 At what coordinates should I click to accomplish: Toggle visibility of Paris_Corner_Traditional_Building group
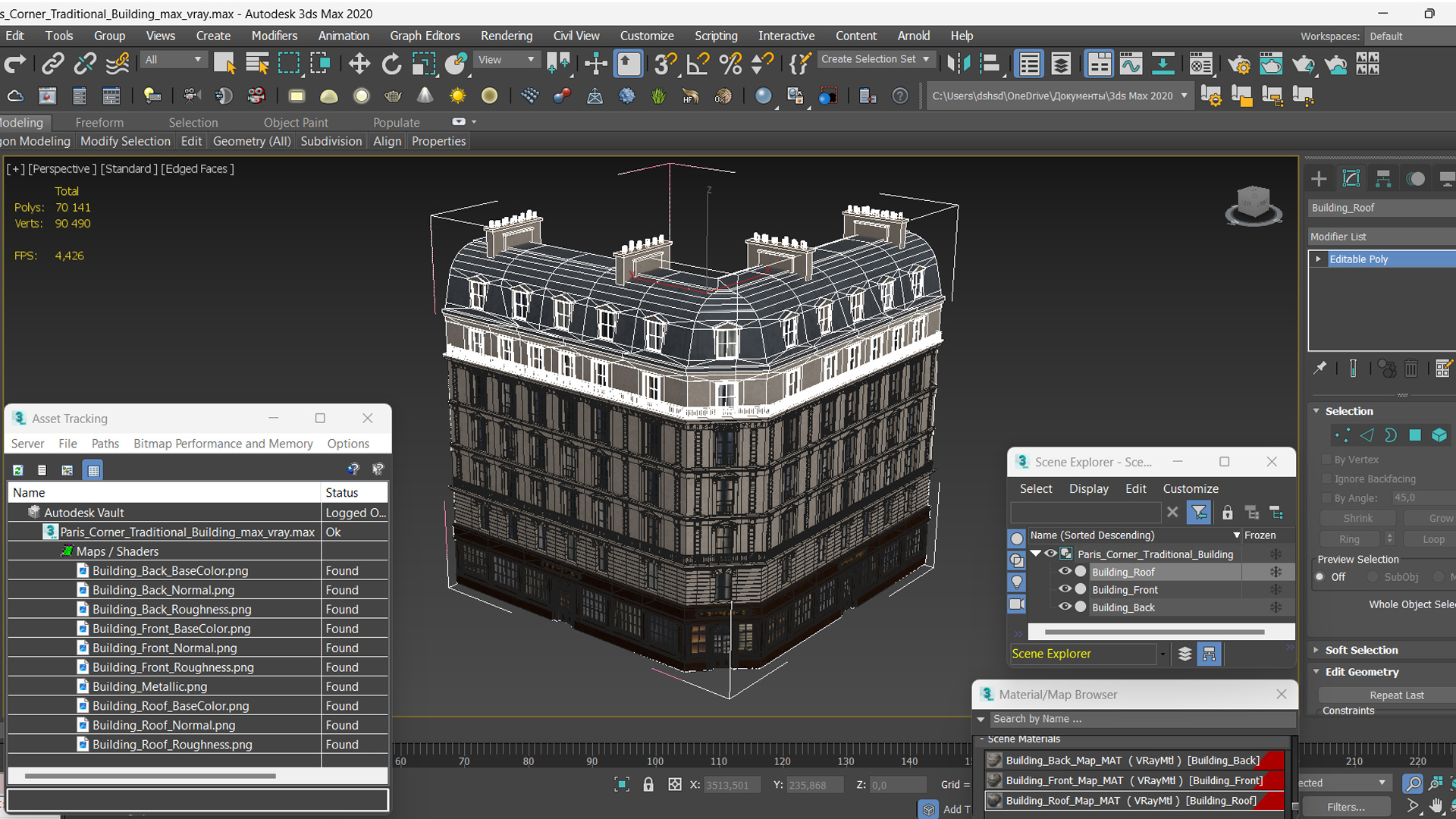[x=1050, y=554]
